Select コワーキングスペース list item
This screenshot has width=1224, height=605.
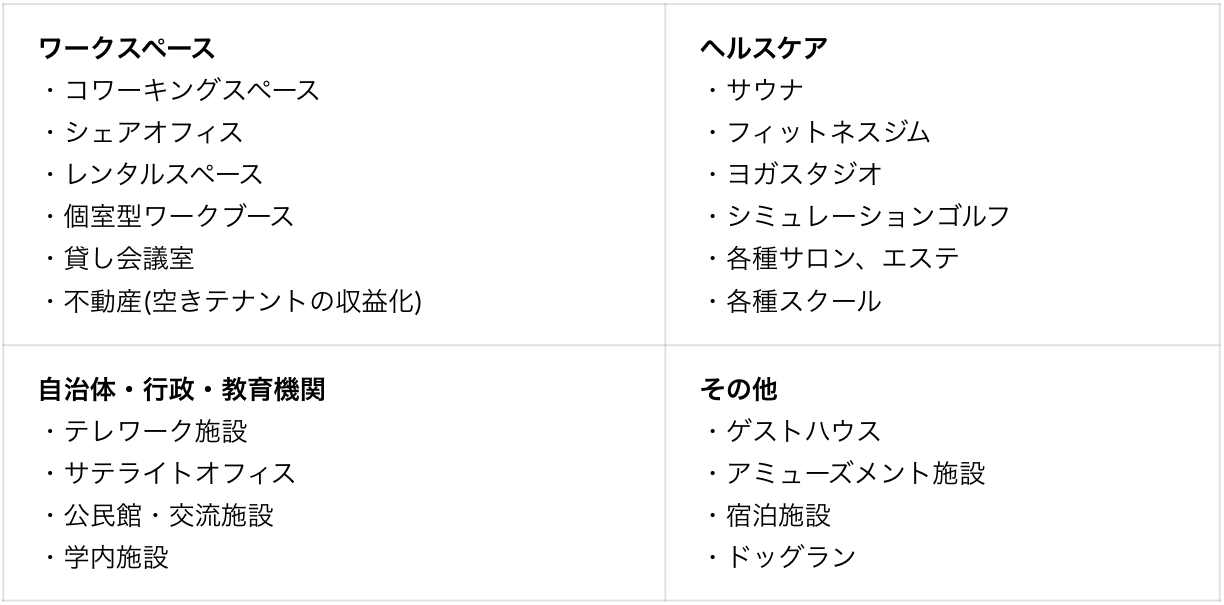tap(192, 90)
